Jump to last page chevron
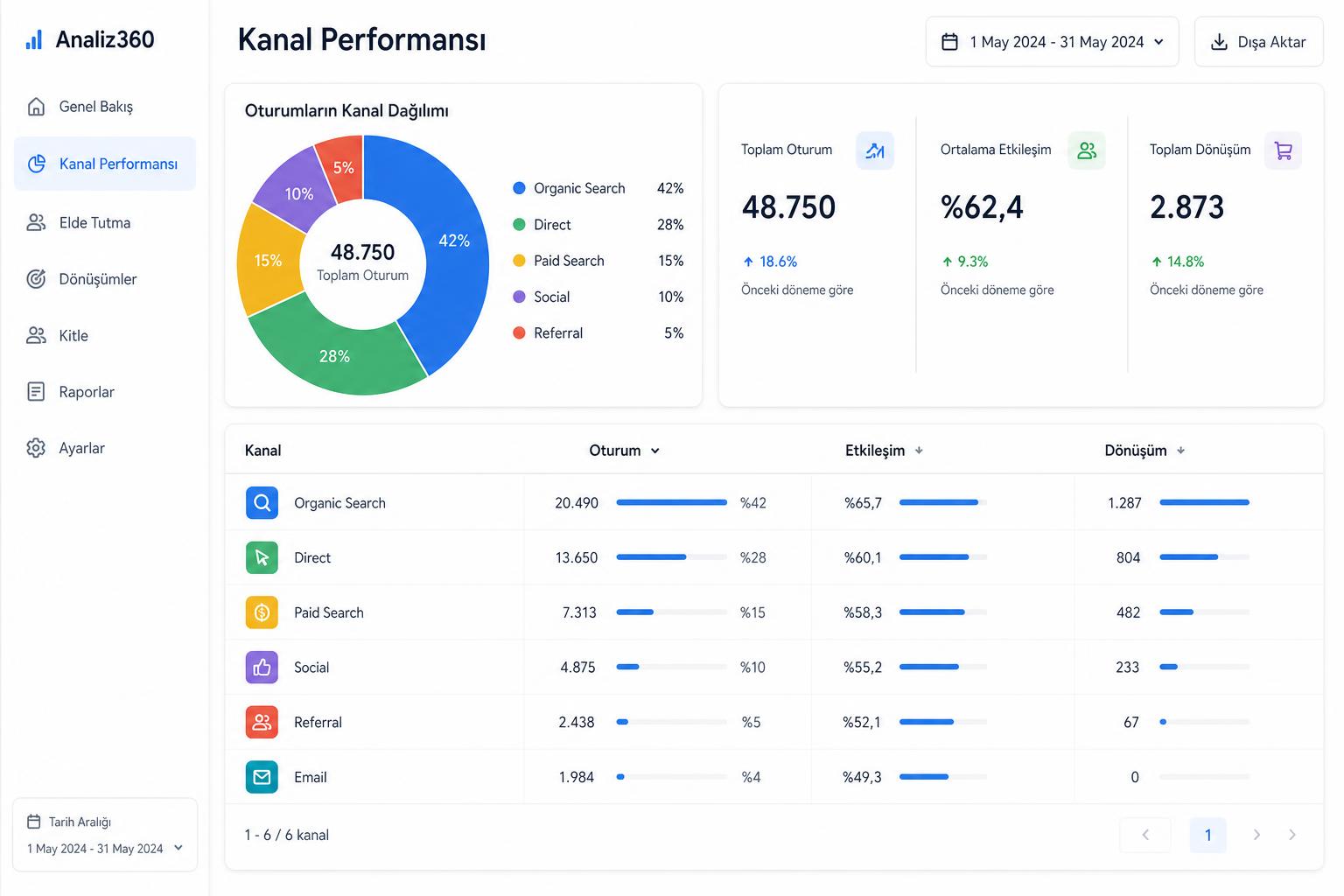The width and height of the screenshot is (1344, 896). pos(1292,835)
